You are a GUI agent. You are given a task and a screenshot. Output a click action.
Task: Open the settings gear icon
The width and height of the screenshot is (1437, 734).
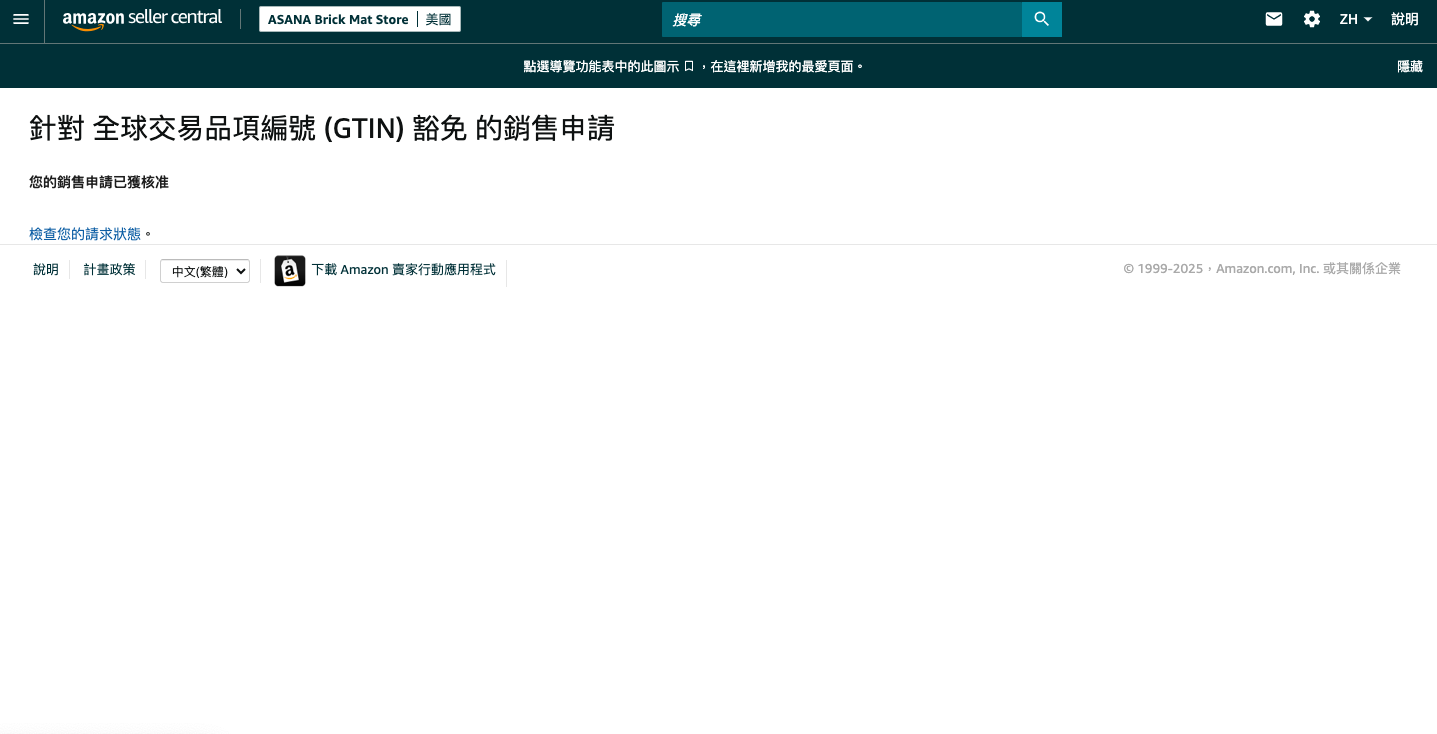point(1312,19)
